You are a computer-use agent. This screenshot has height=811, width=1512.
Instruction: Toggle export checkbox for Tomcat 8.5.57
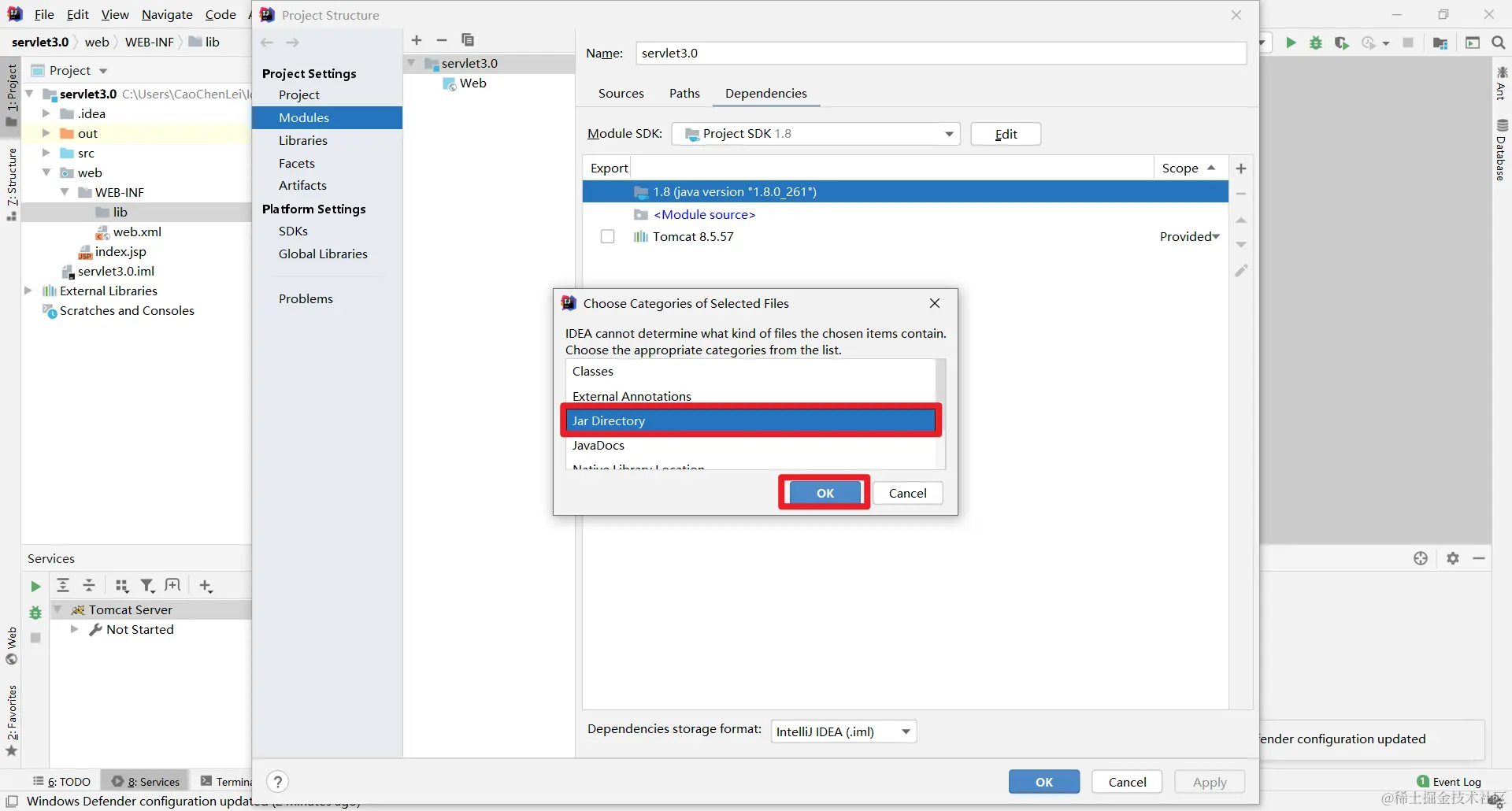607,237
